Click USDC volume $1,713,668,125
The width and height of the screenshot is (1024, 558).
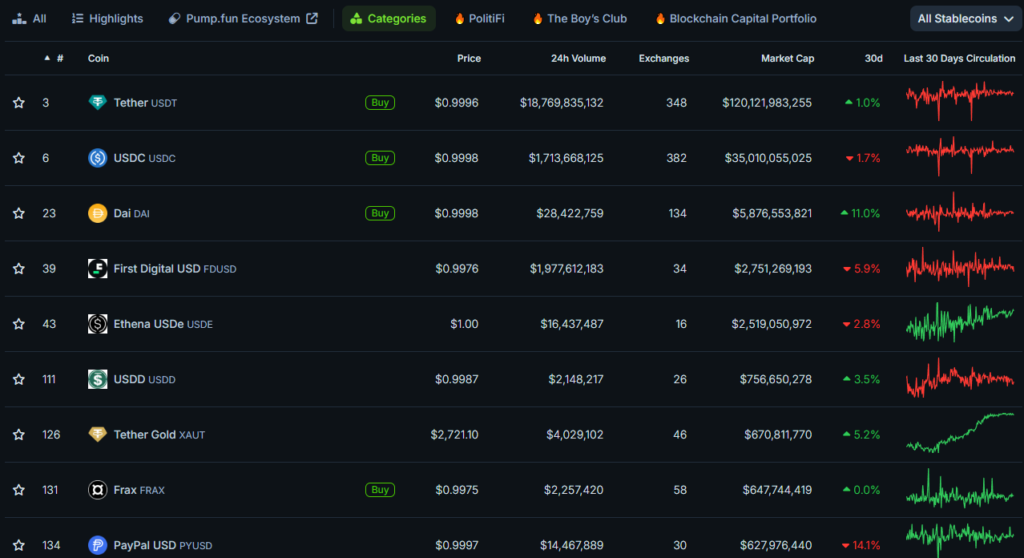pos(566,158)
